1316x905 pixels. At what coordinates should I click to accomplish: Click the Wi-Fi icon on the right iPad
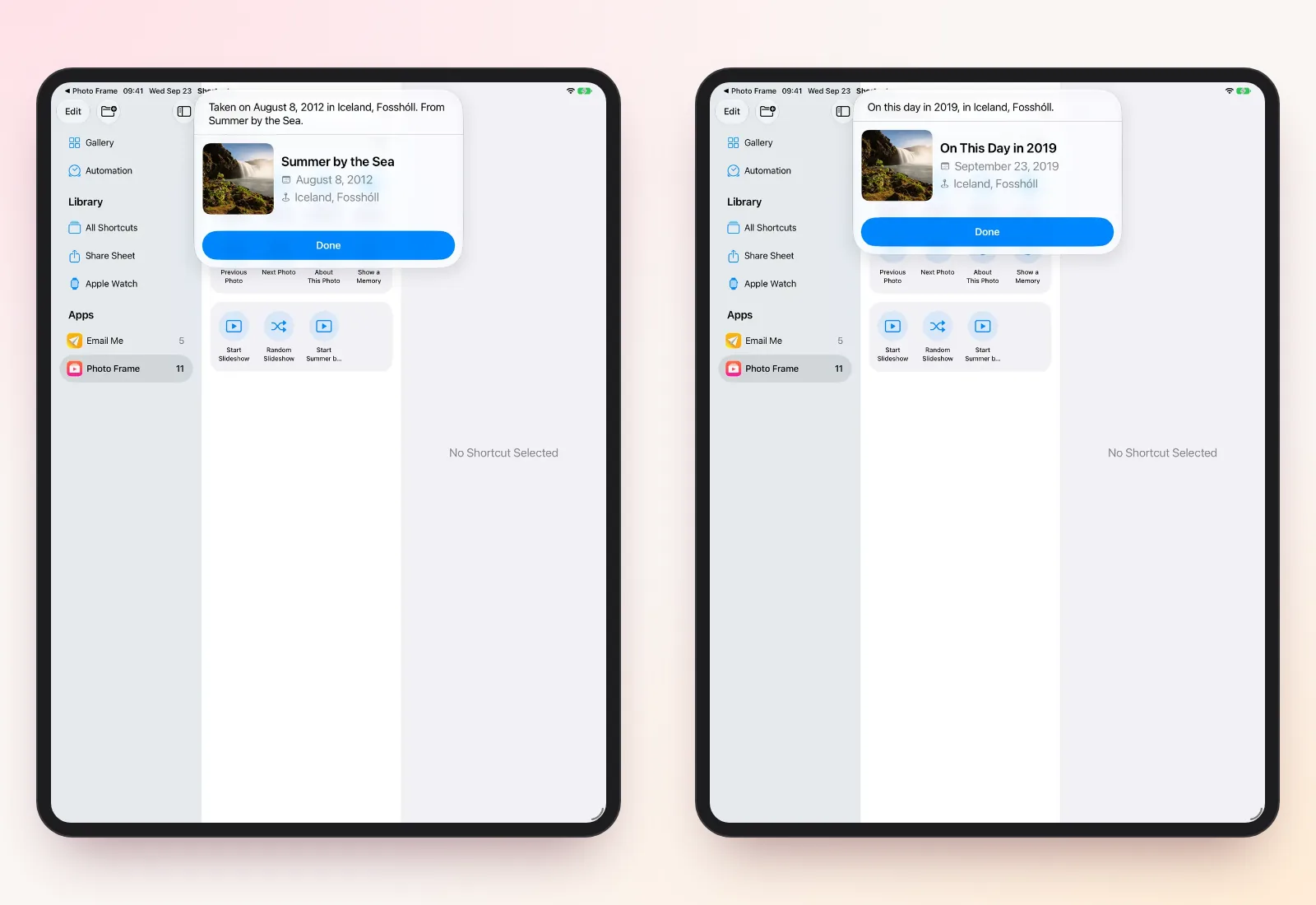coord(1230,91)
